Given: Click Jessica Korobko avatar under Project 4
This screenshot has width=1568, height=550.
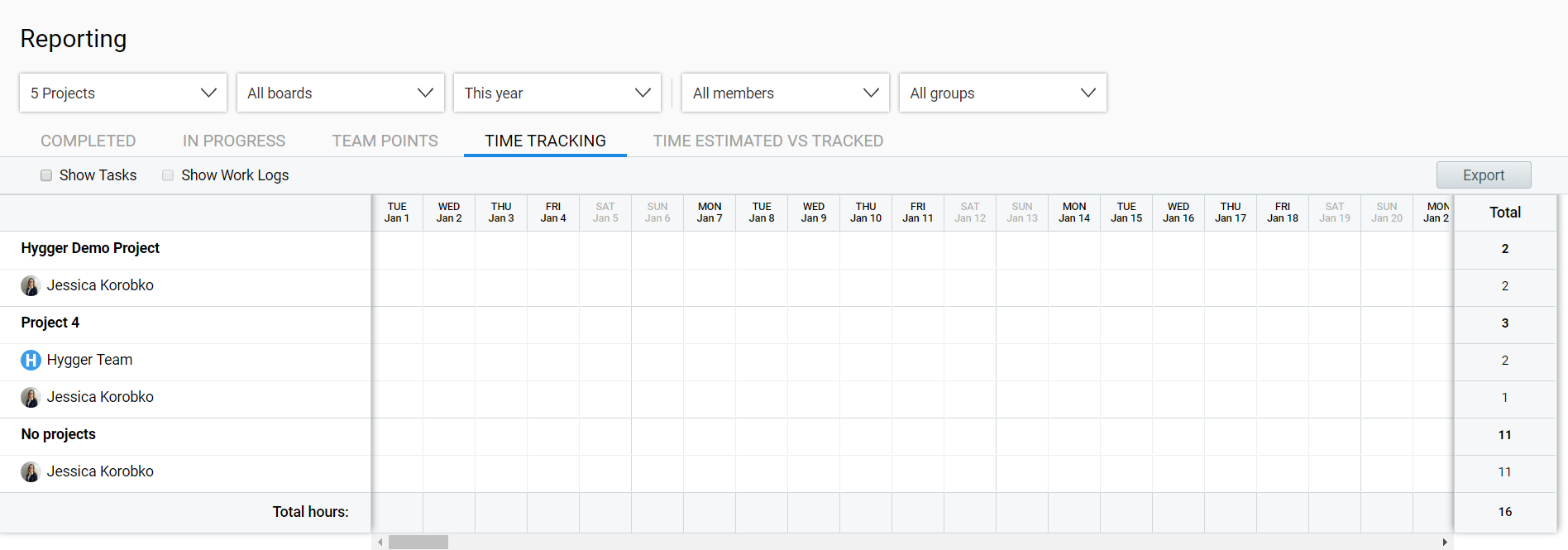Looking at the screenshot, I should 31,398.
